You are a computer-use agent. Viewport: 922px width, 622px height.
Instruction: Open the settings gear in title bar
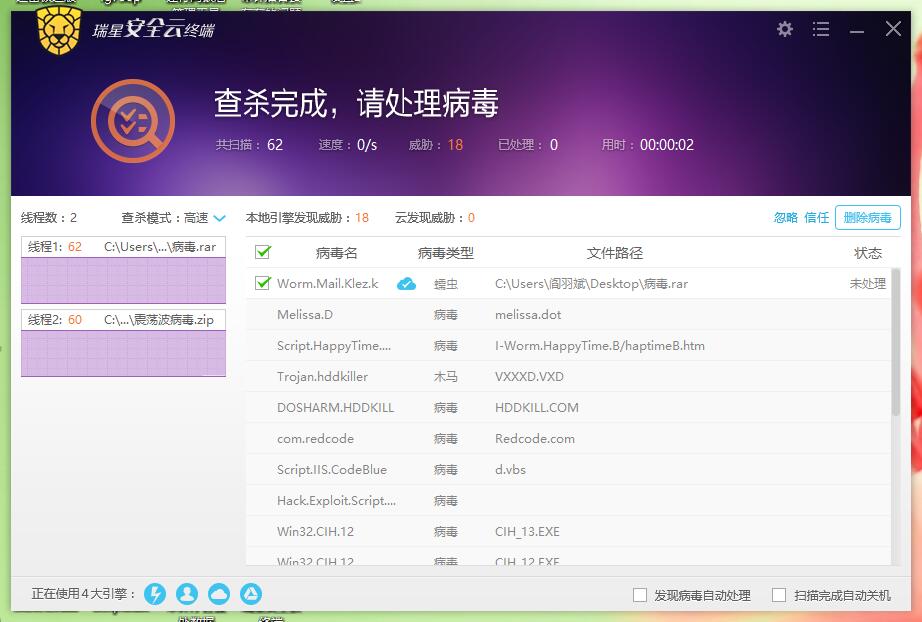point(784,29)
